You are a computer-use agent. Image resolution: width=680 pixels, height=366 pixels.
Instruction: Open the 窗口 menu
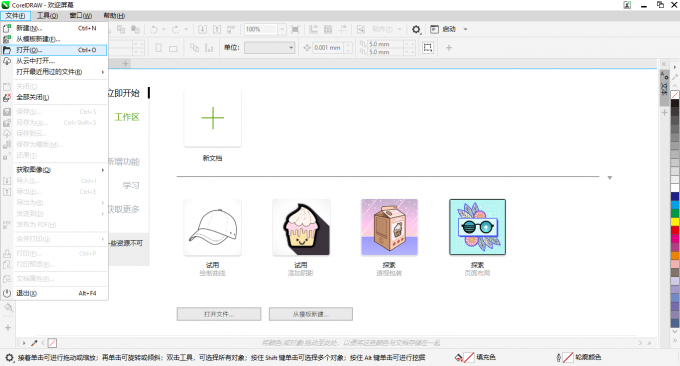click(x=81, y=16)
